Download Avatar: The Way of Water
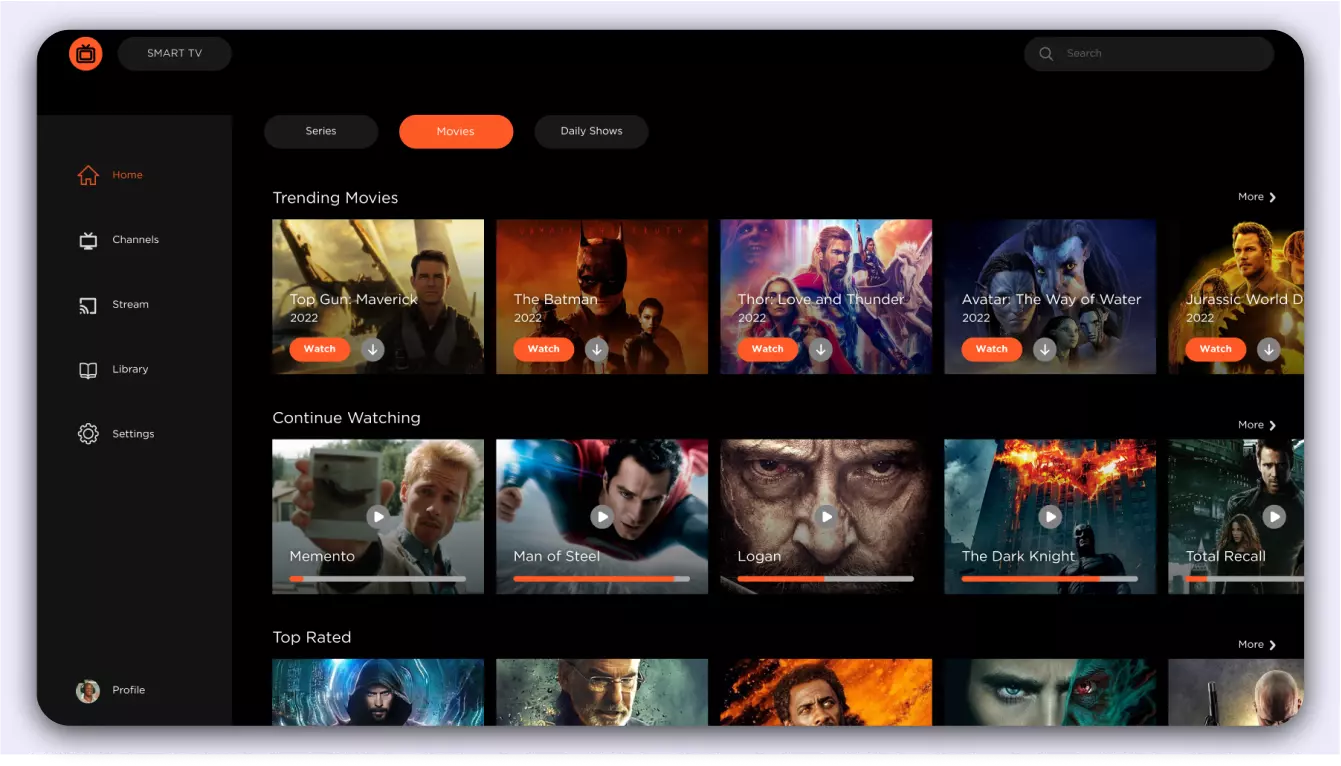Viewport: 1341px width, 766px height. point(1045,349)
